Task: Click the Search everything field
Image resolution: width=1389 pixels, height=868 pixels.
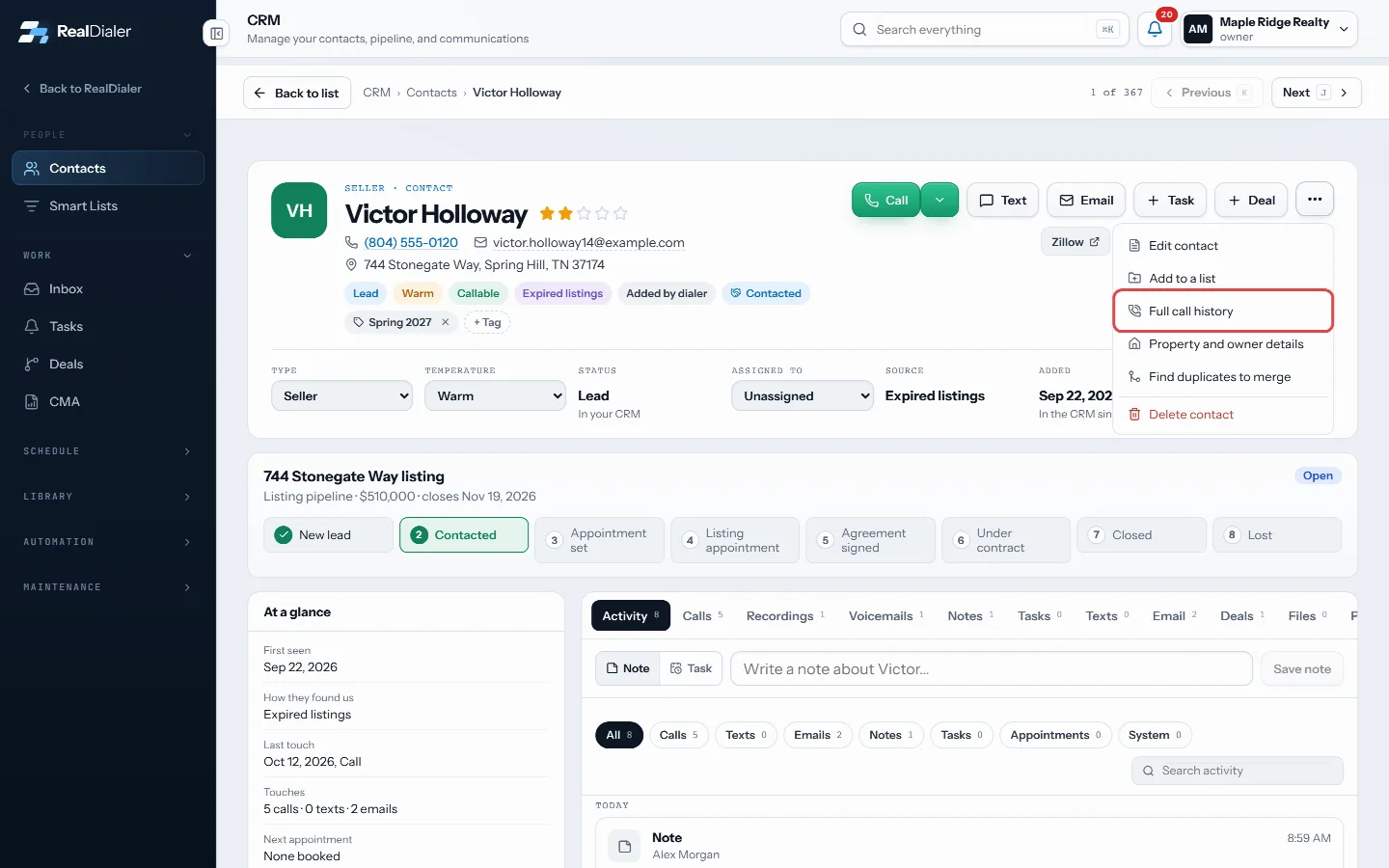Action: click(x=984, y=29)
